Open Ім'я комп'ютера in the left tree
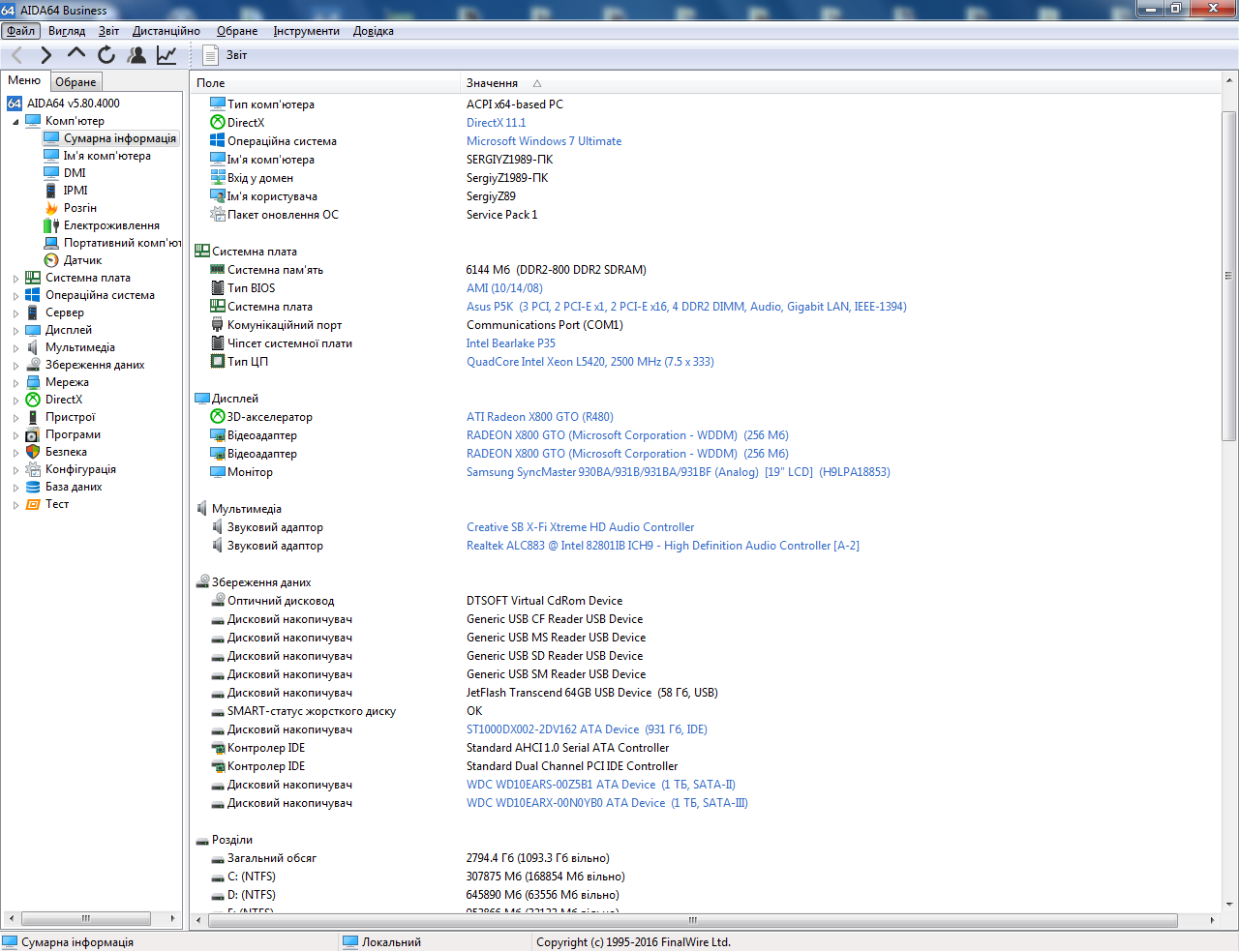The height and width of the screenshot is (952, 1239). point(106,156)
